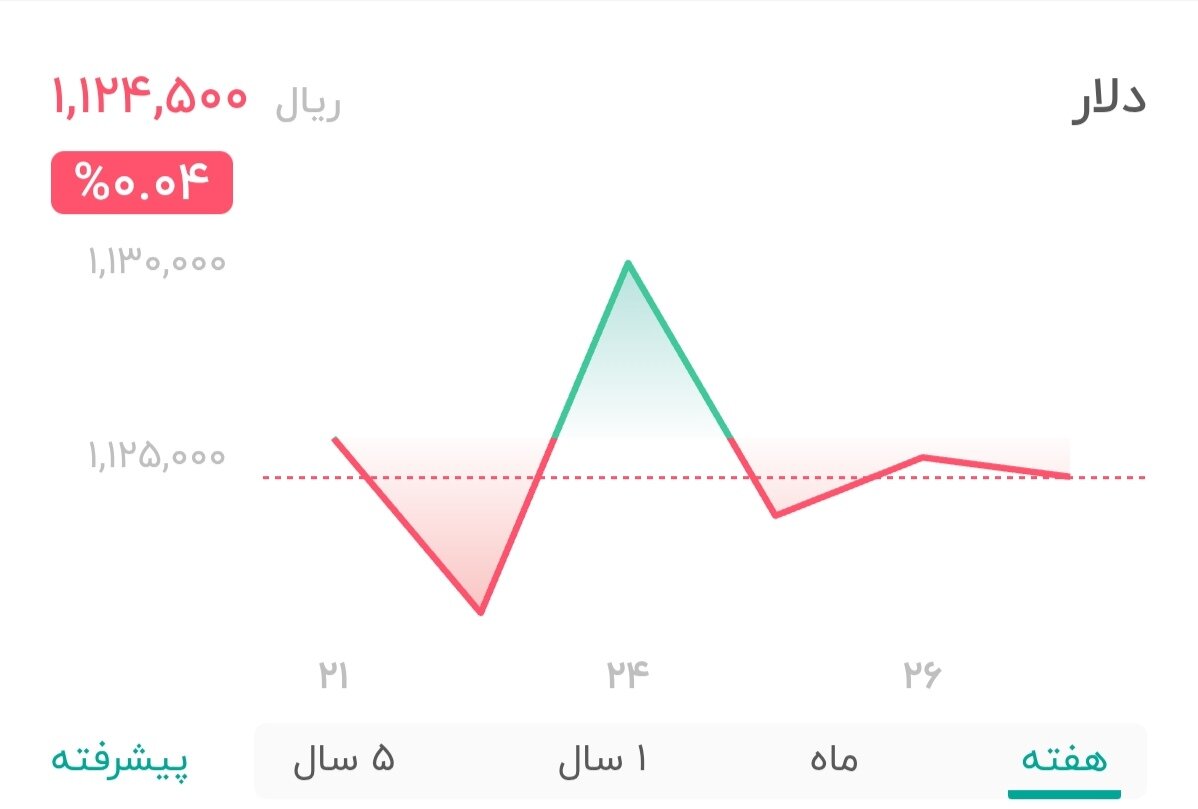Click the red %0.04 change badge
Image resolution: width=1198 pixels, height=809 pixels.
(143, 183)
